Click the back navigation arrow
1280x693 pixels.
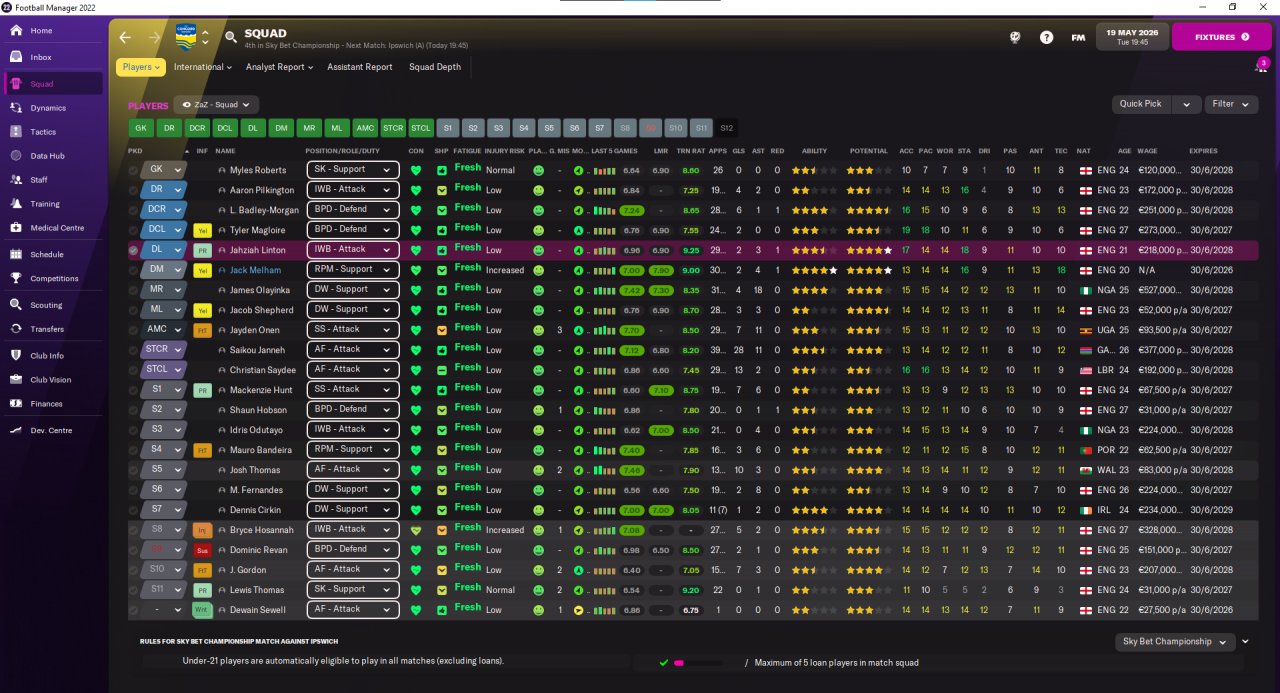point(125,37)
